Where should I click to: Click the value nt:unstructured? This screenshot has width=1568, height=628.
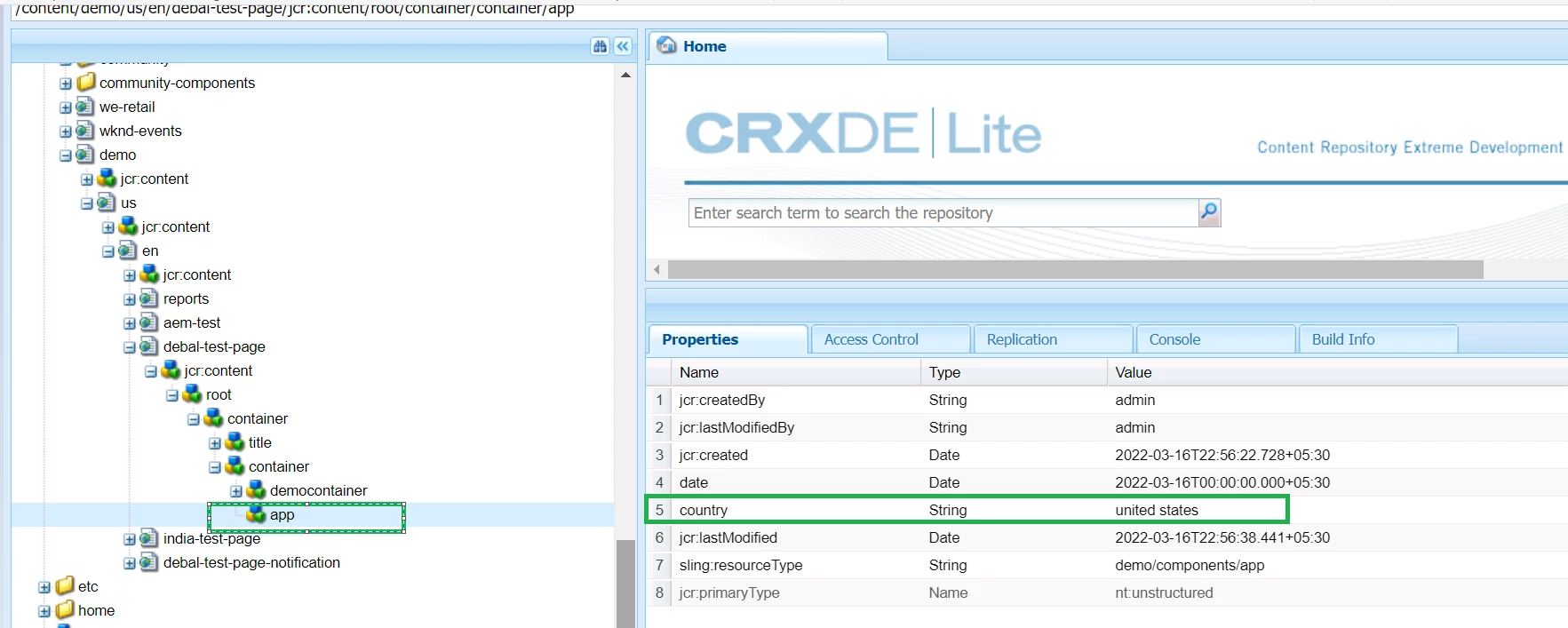pos(1164,592)
